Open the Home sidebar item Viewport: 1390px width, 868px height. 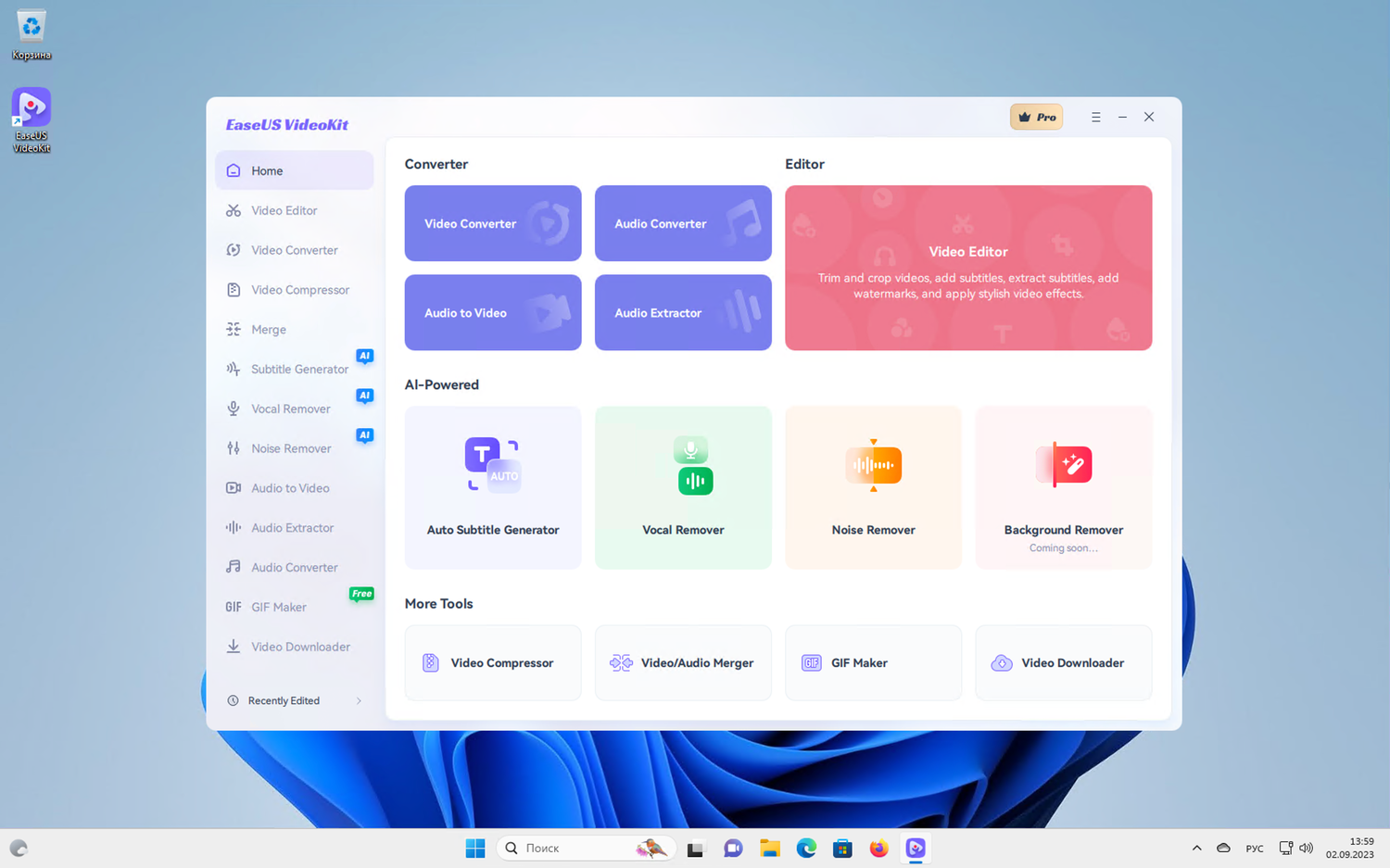pyautogui.click(x=294, y=170)
